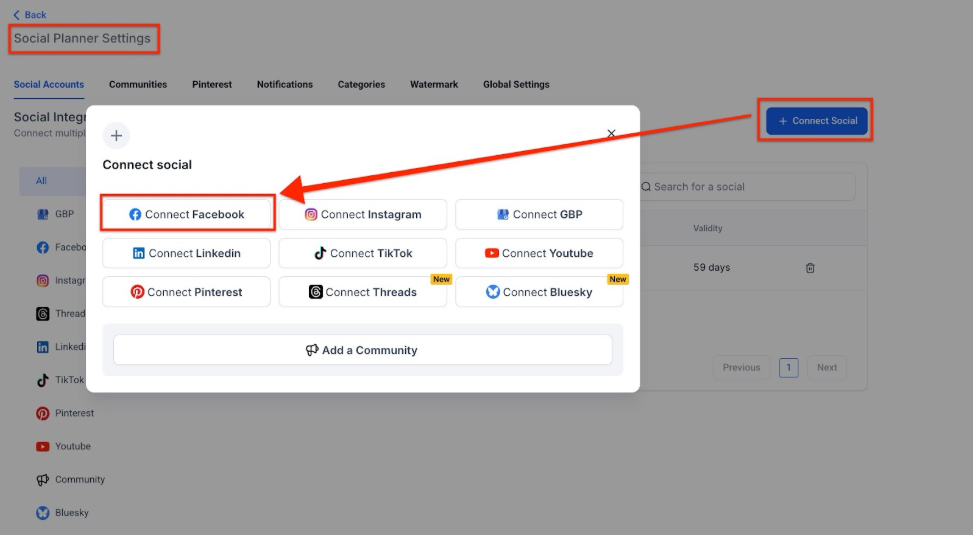Switch to the Notifications tab
This screenshot has width=973, height=535.
point(285,84)
